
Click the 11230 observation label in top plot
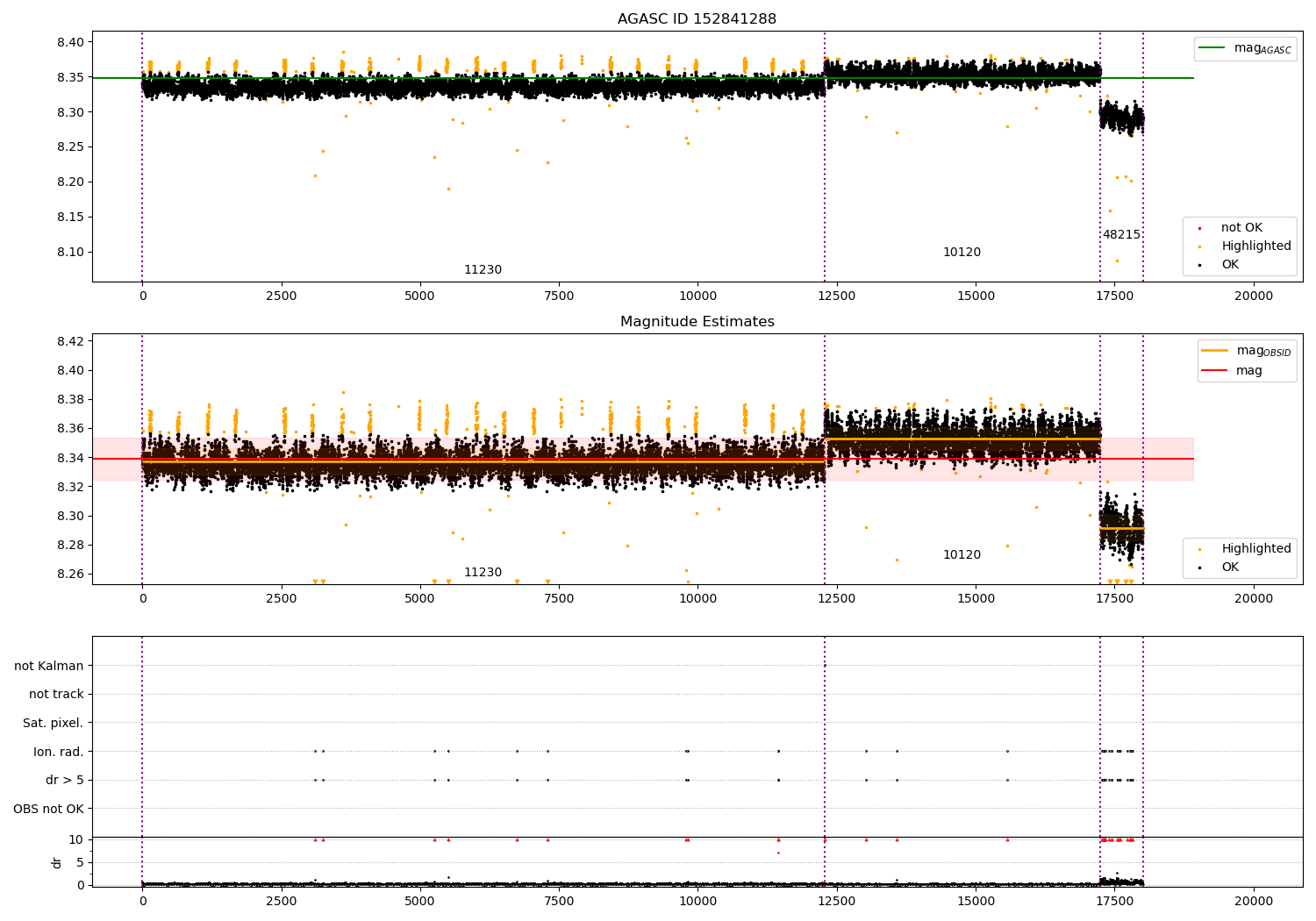pos(483,270)
